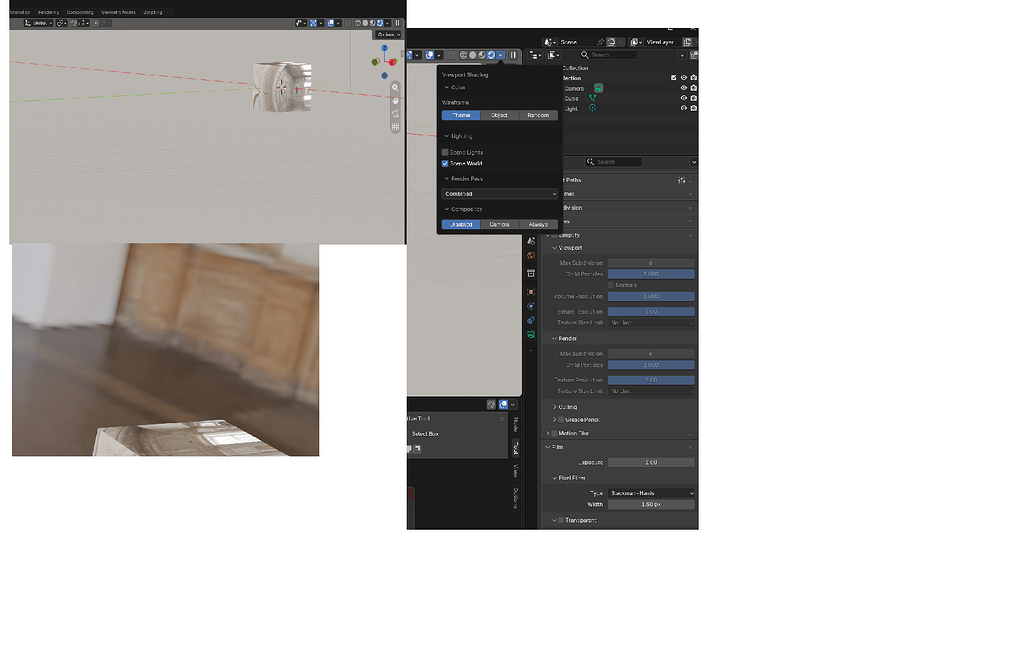
Task: Open the Collection properties tab
Action: pyautogui.click(x=531, y=273)
